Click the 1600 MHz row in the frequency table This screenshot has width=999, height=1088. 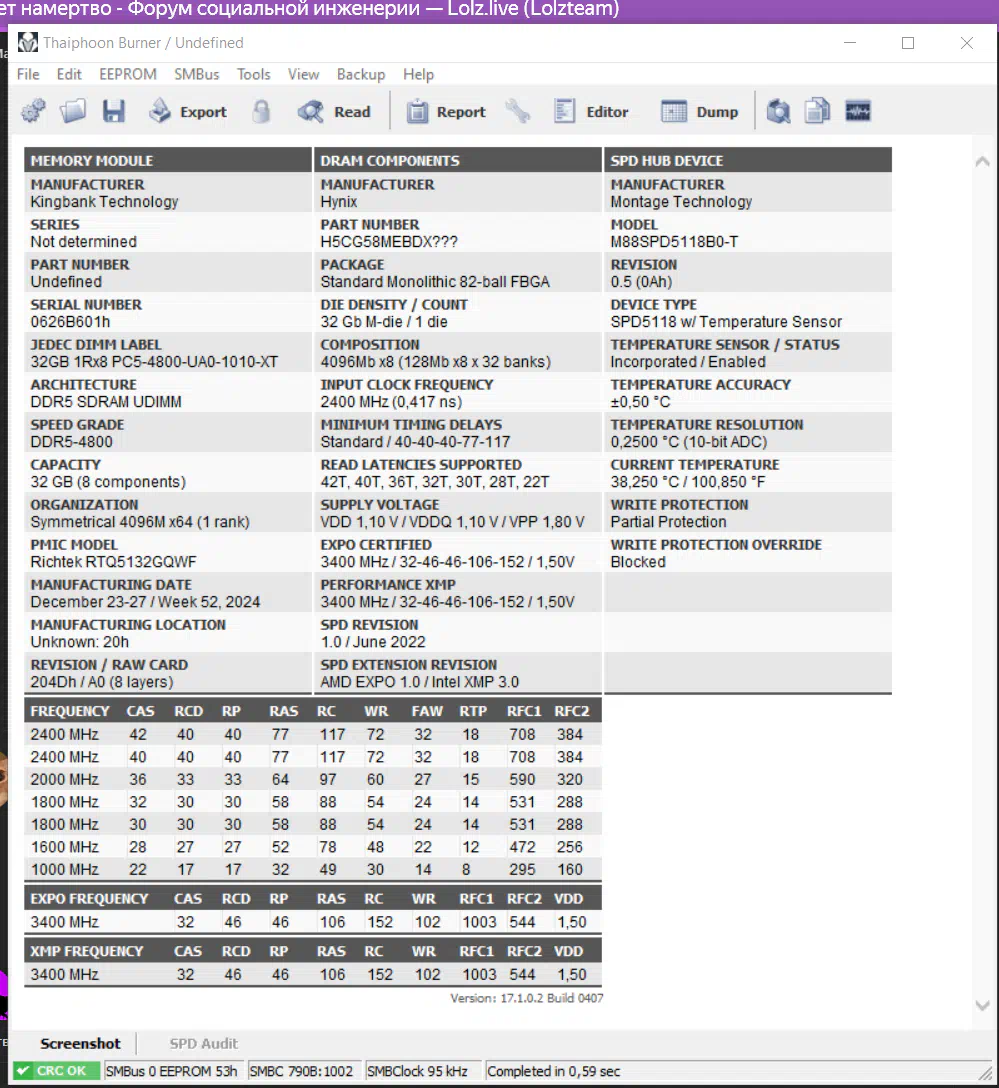[x=313, y=847]
